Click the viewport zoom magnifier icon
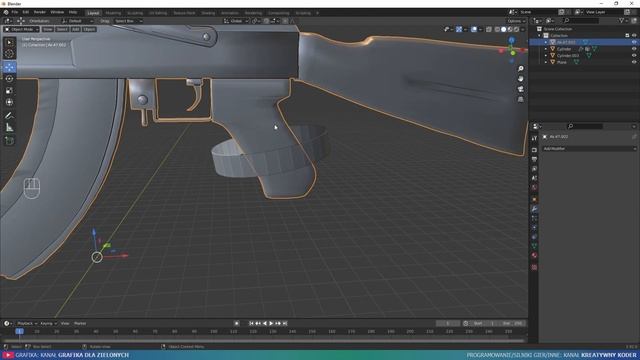 tap(520, 69)
